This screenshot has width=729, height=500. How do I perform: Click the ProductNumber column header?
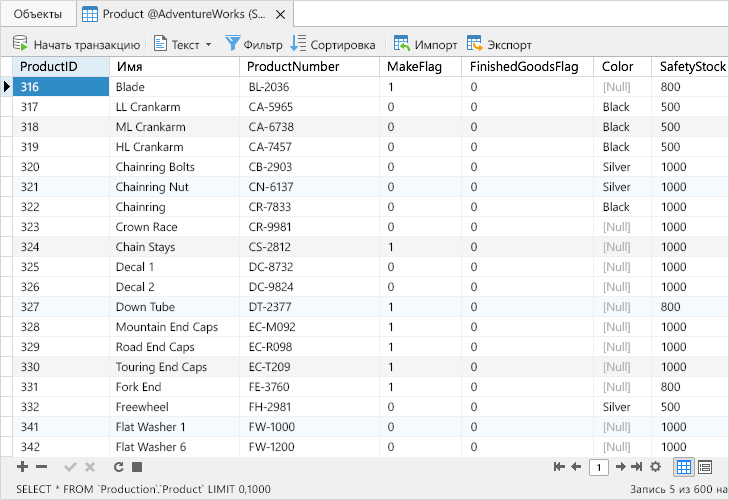(310, 67)
